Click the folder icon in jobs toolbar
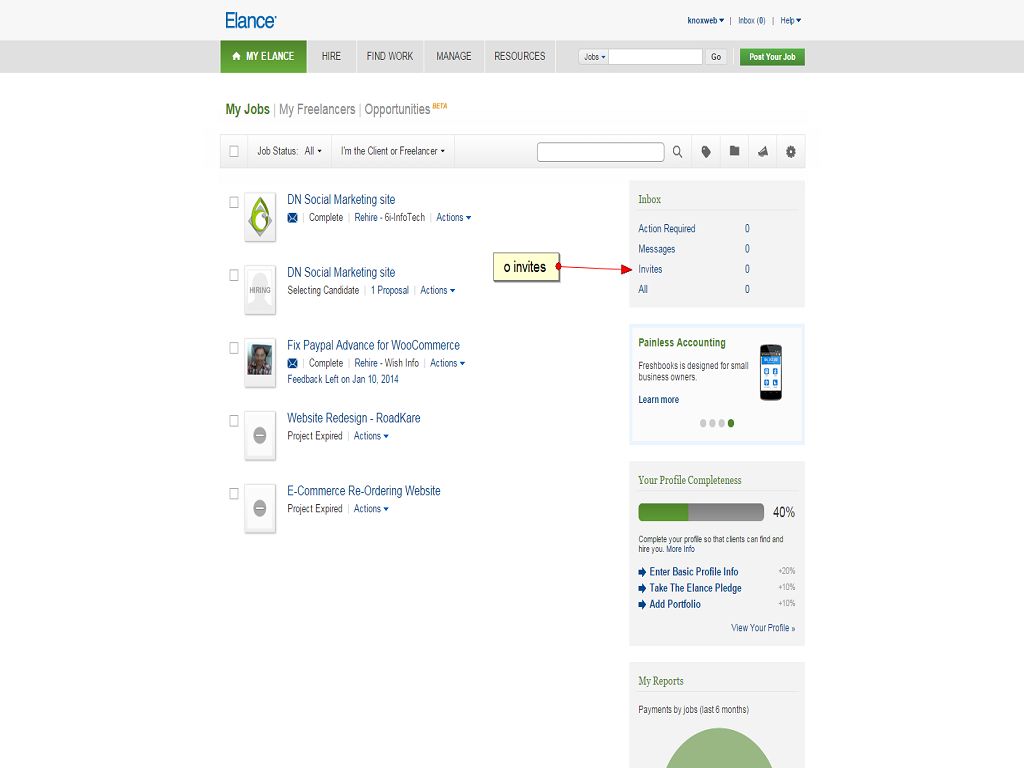This screenshot has height=768, width=1024. 734,151
